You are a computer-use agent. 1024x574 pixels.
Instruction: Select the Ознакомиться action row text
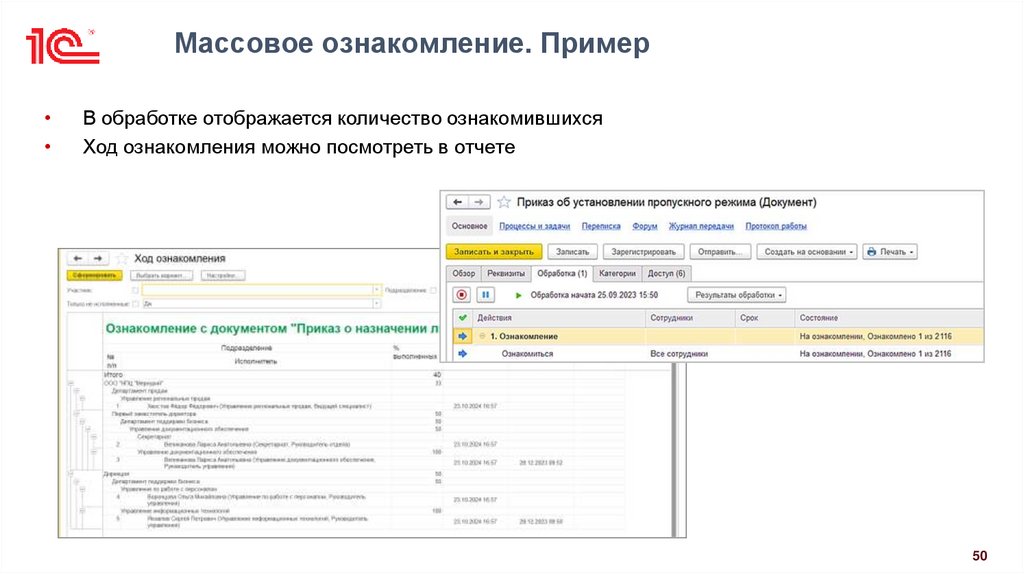tap(527, 354)
